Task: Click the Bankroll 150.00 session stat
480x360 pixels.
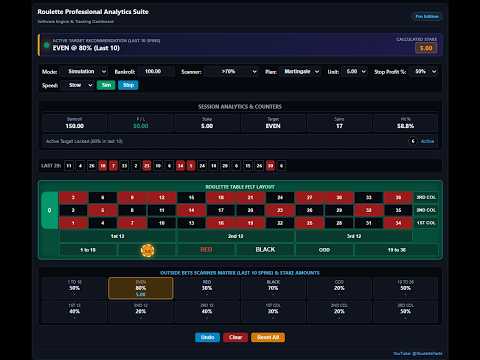Action: coord(74,123)
